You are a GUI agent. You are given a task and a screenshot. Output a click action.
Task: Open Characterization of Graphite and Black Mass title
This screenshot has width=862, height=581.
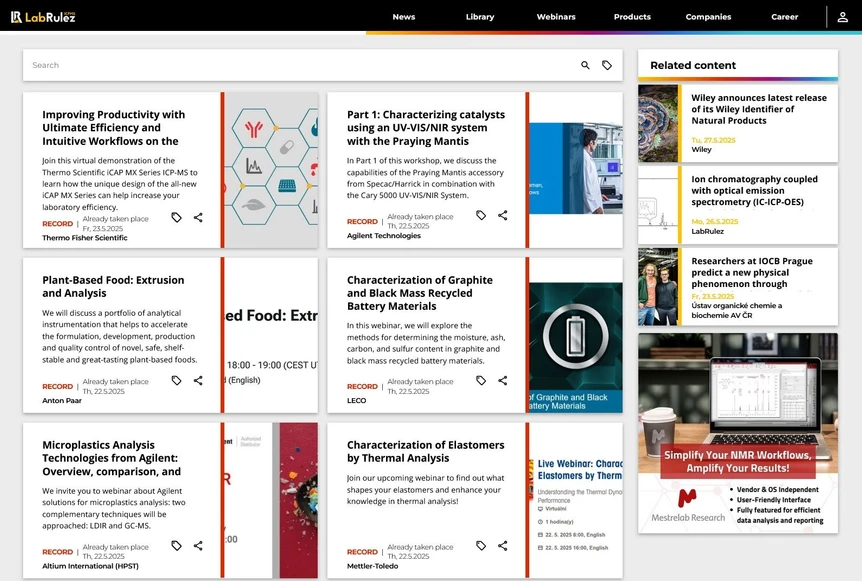(419, 293)
